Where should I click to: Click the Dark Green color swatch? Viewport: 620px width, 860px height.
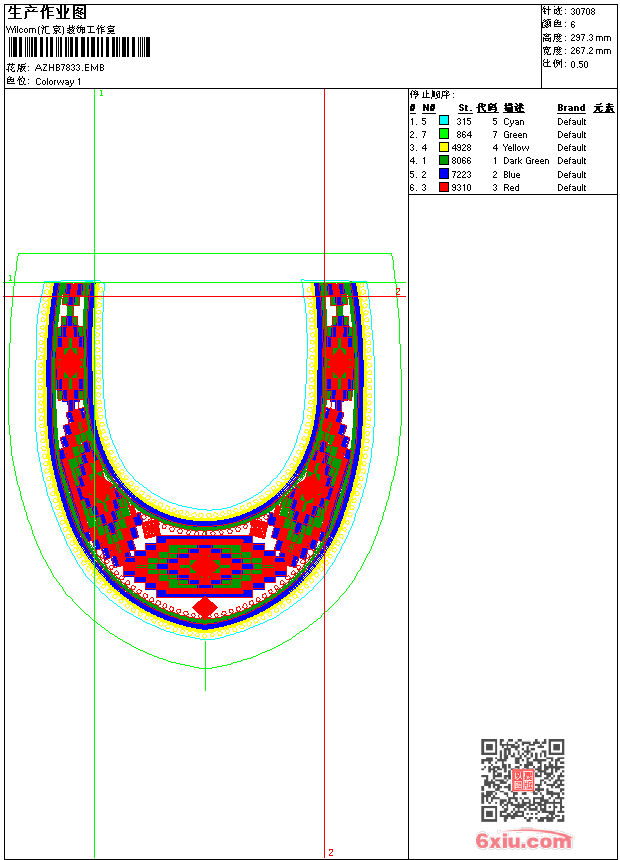444,160
